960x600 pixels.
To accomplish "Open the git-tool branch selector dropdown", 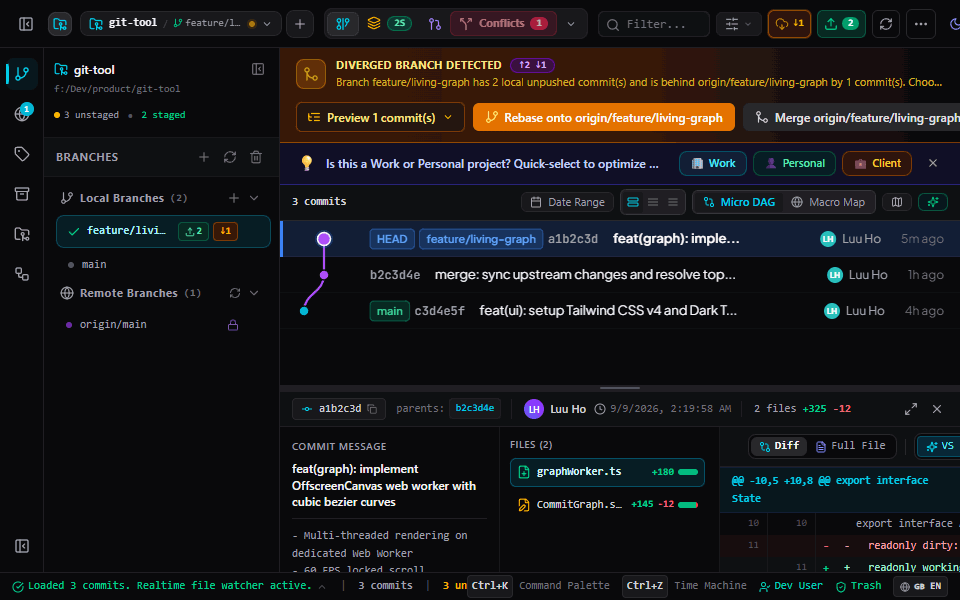I will point(181,24).
